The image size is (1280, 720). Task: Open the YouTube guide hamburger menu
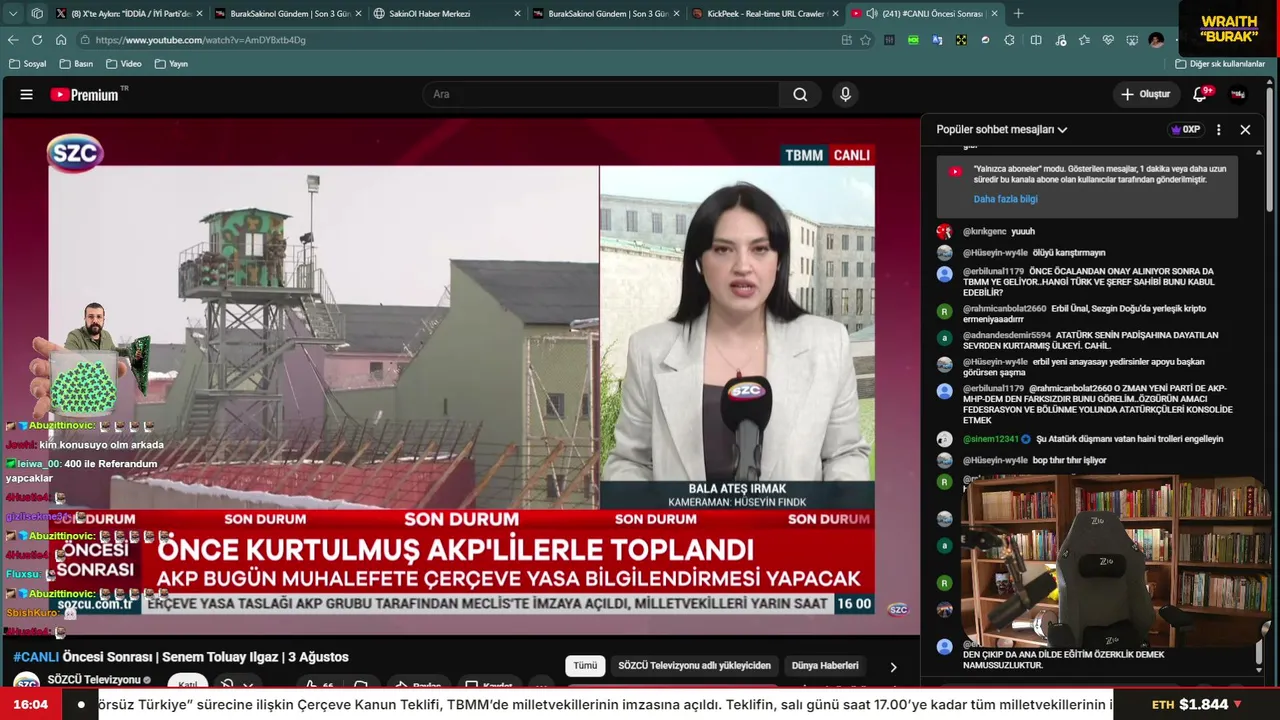click(x=27, y=94)
